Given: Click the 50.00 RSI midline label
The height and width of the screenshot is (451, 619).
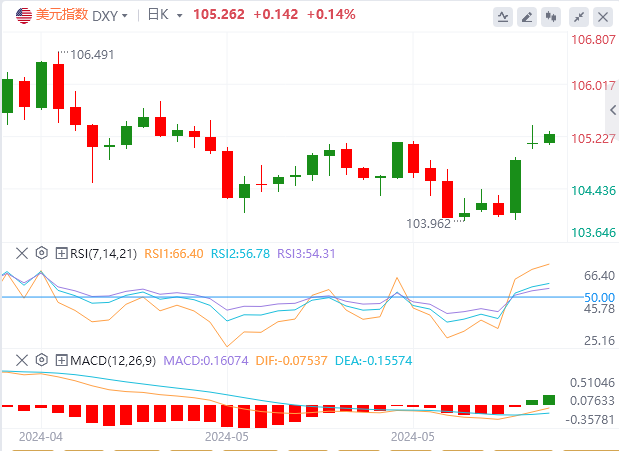Looking at the screenshot, I should [x=599, y=297].
